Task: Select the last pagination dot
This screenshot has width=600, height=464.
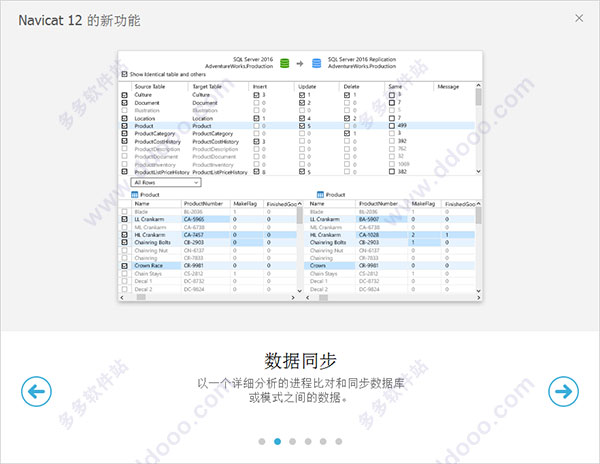Action: coord(339,441)
